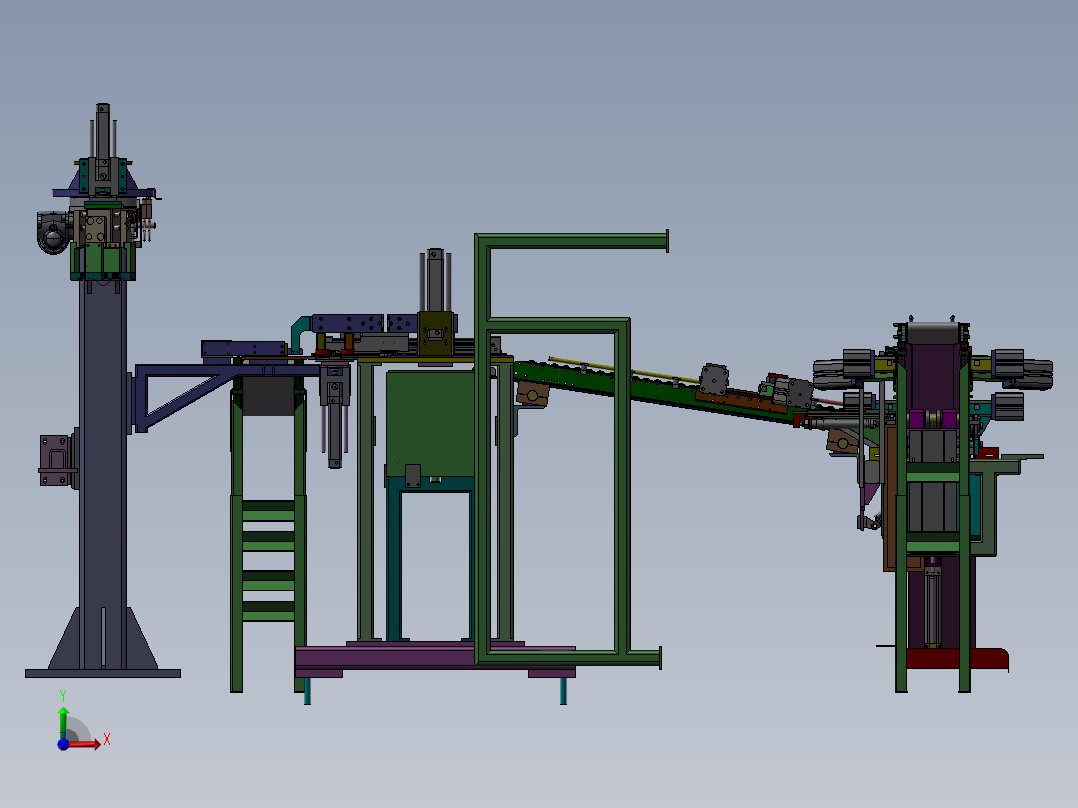
Task: Click the top horizontal bar of green frame
Action: tap(572, 241)
